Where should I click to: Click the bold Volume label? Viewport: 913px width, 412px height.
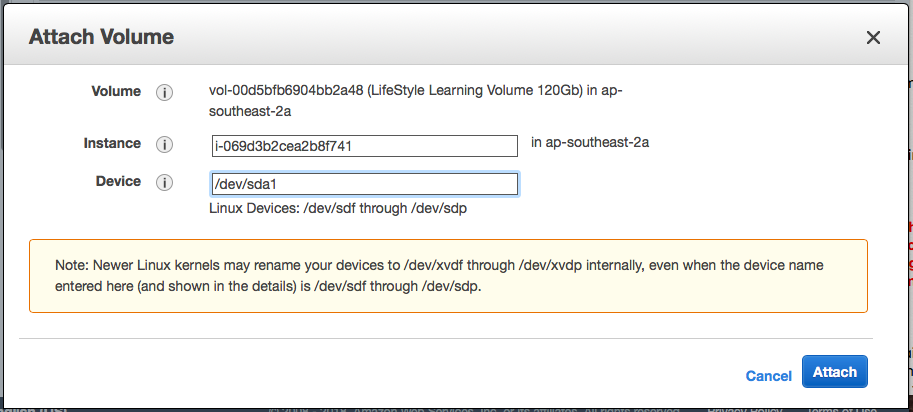116,91
